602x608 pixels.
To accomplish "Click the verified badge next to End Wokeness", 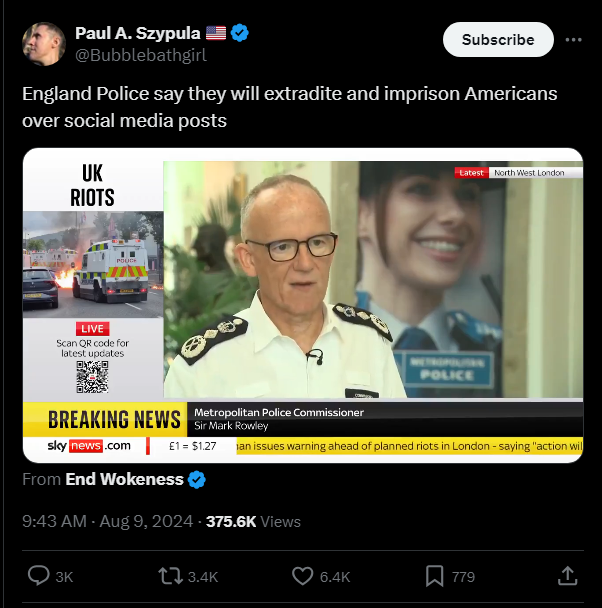I will click(197, 480).
